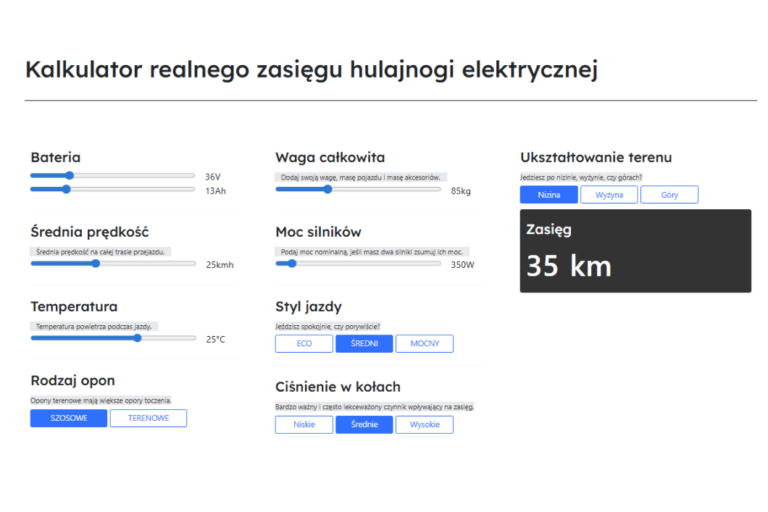Click the Zasięg 35 km result box
The width and height of the screenshot is (768, 512).
(x=635, y=251)
